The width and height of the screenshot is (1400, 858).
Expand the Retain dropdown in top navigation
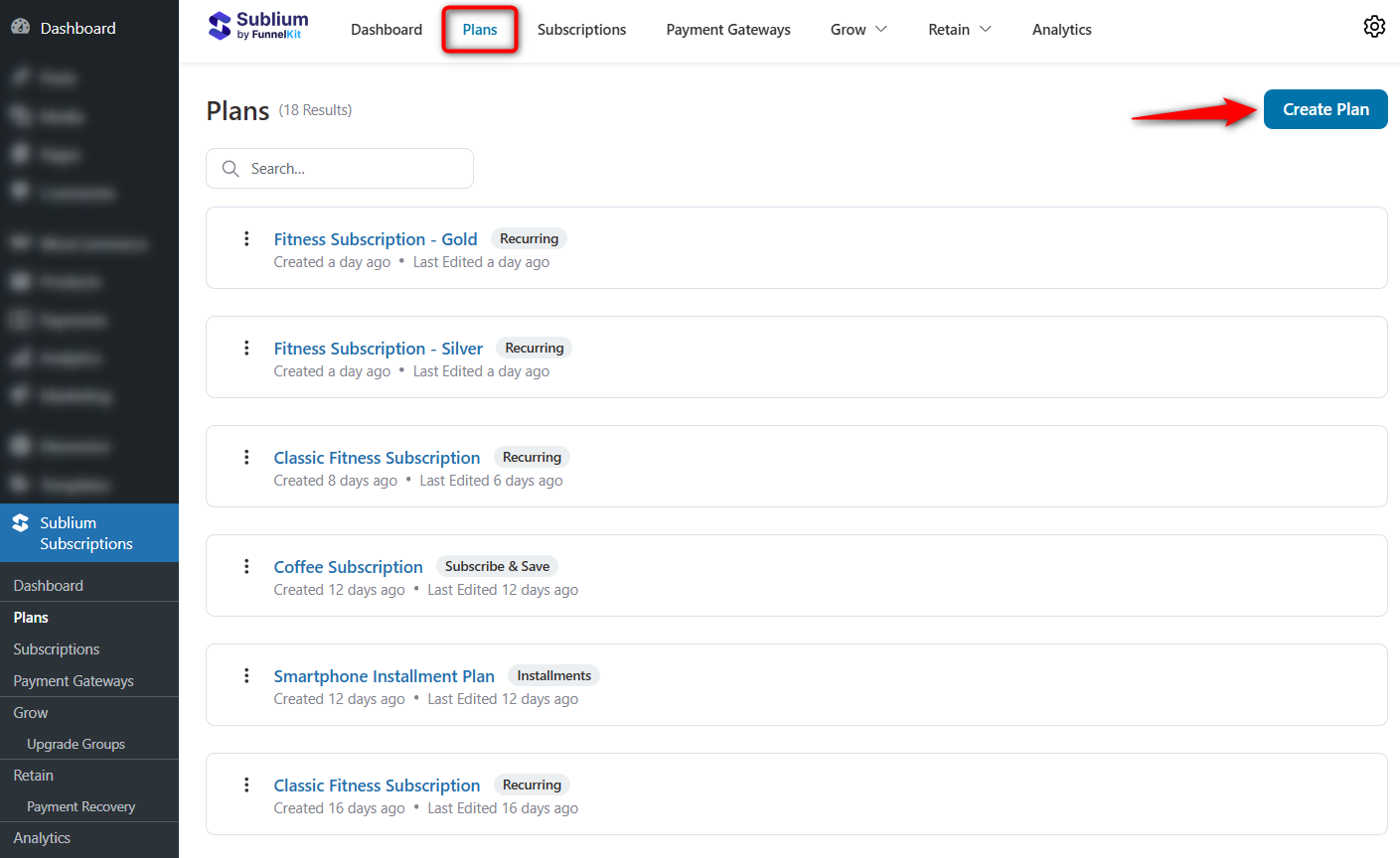click(959, 30)
